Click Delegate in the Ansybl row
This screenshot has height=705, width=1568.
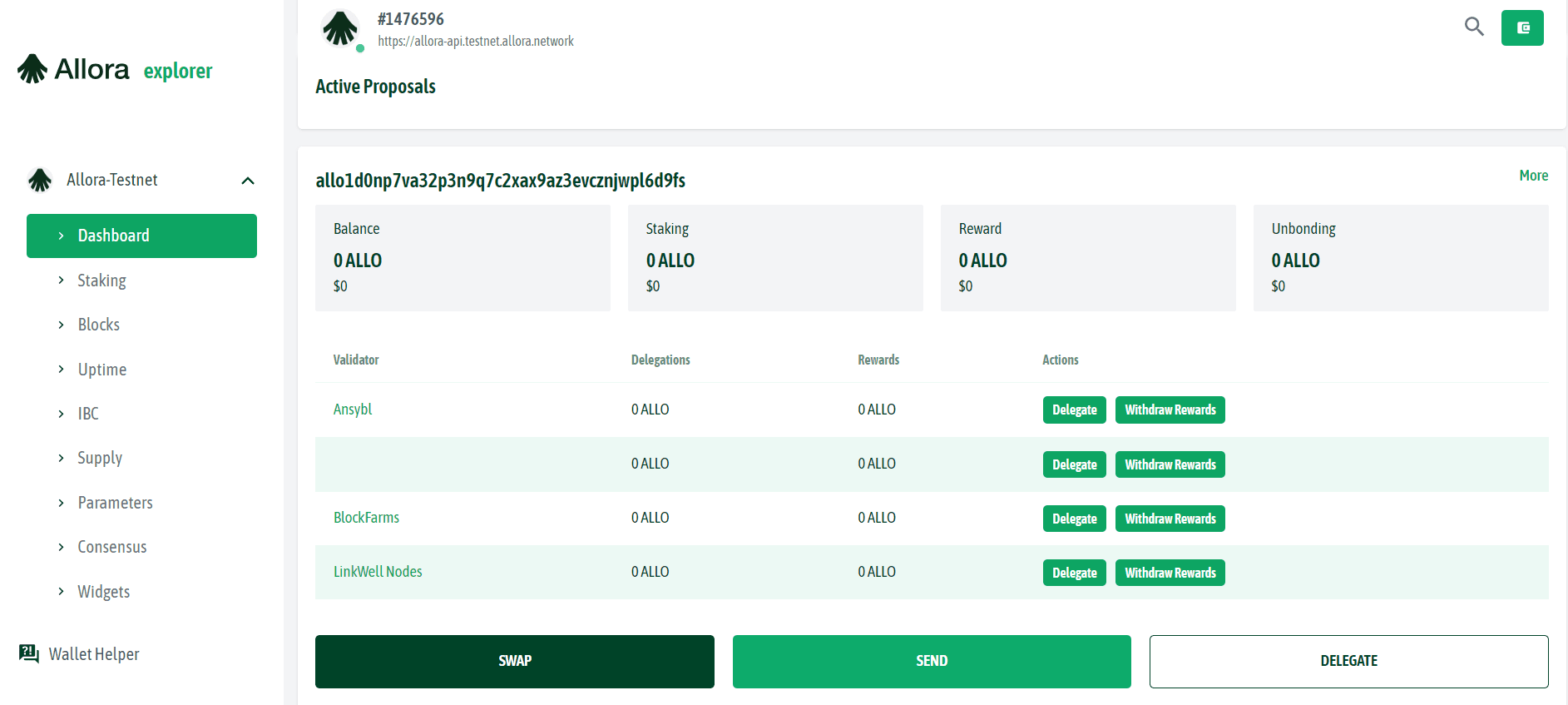tap(1074, 410)
